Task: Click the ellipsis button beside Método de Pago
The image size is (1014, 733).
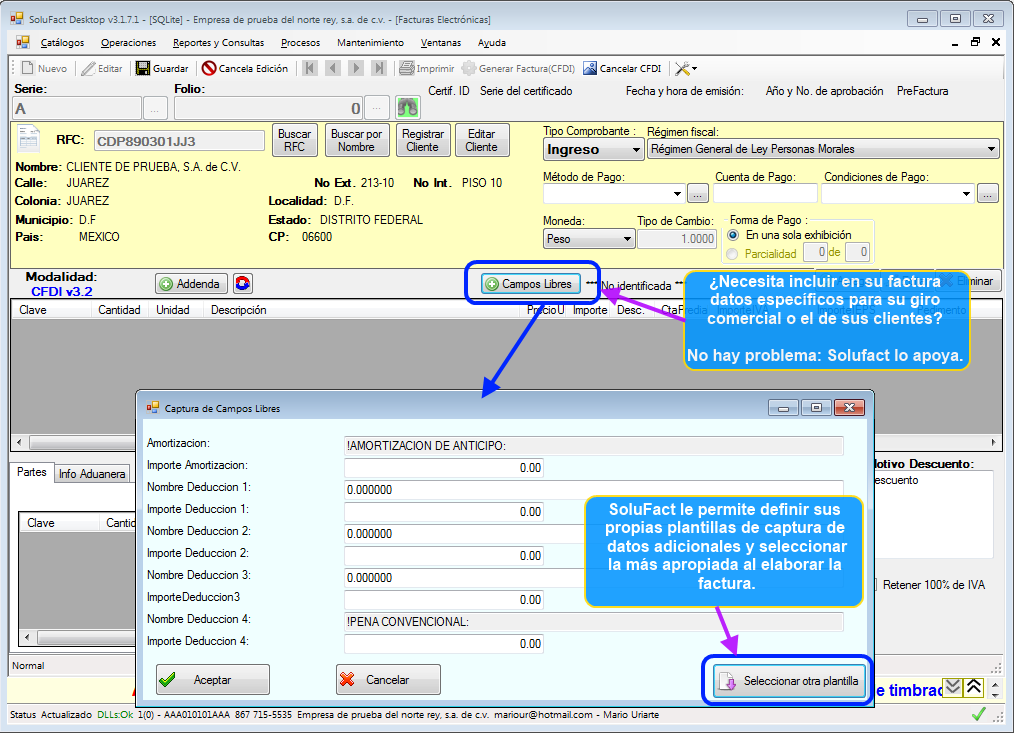Action: (x=698, y=193)
